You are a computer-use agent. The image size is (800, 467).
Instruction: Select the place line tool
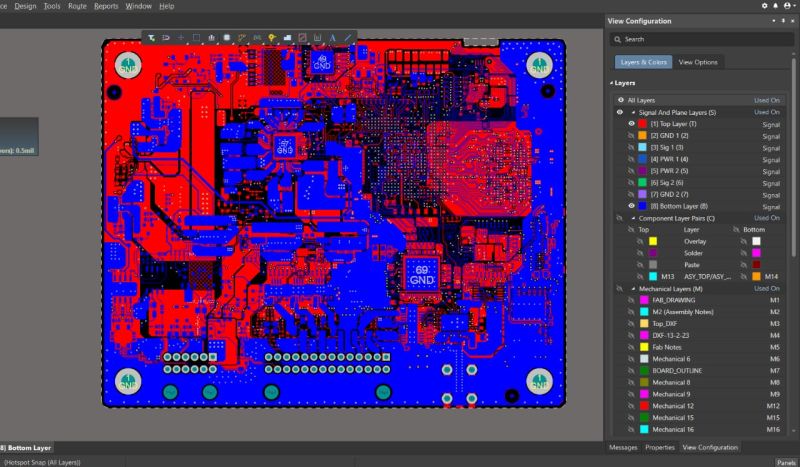[x=348, y=38]
